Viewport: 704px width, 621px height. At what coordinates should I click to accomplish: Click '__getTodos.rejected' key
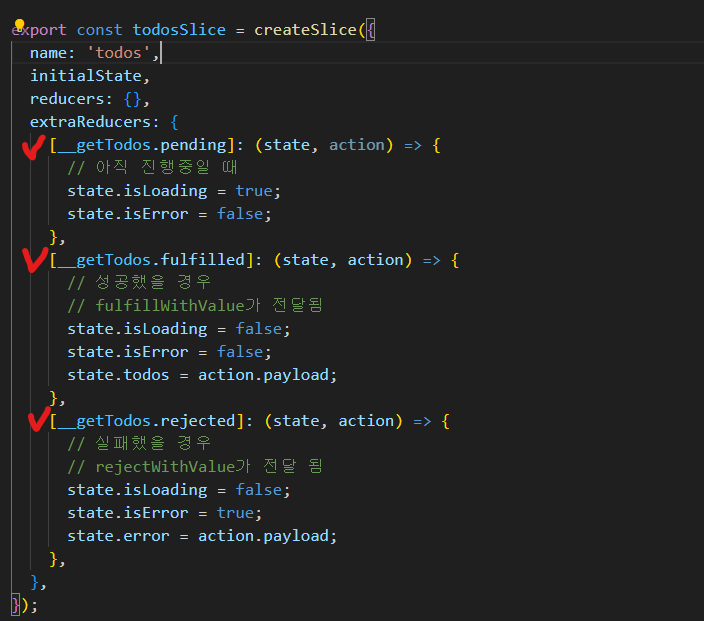147,421
